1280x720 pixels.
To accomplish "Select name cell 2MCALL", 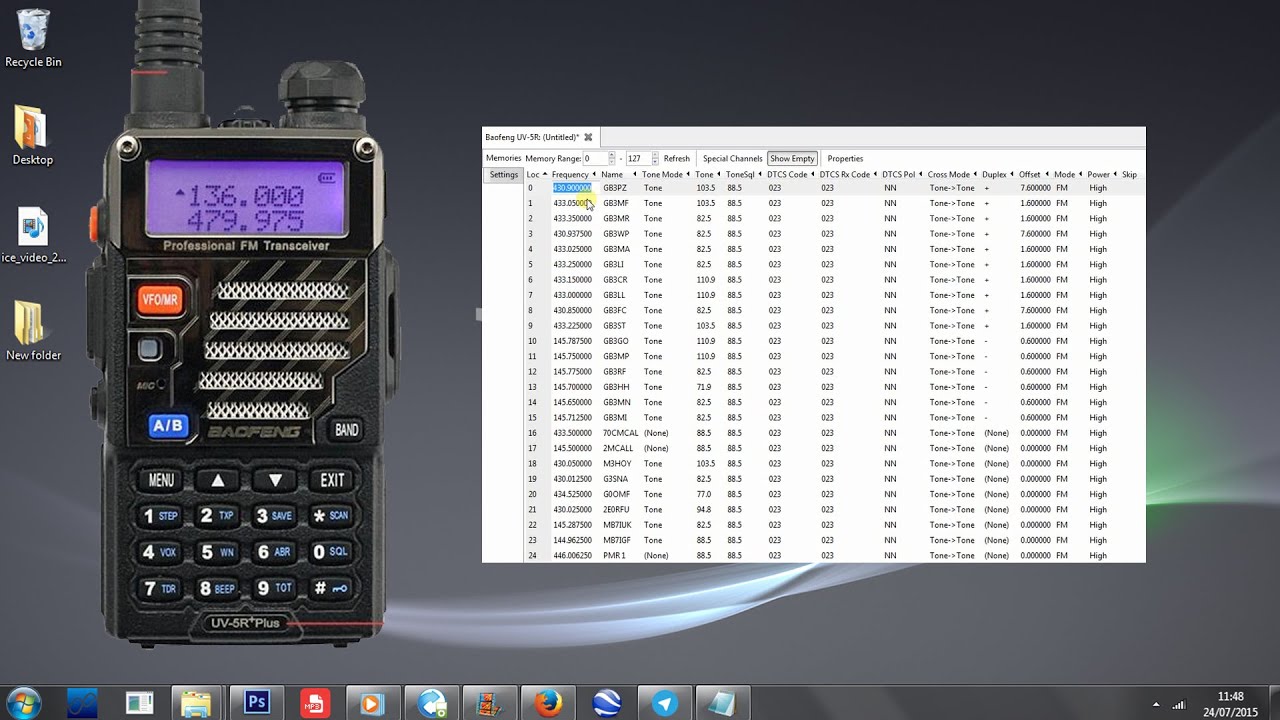I will [x=618, y=448].
